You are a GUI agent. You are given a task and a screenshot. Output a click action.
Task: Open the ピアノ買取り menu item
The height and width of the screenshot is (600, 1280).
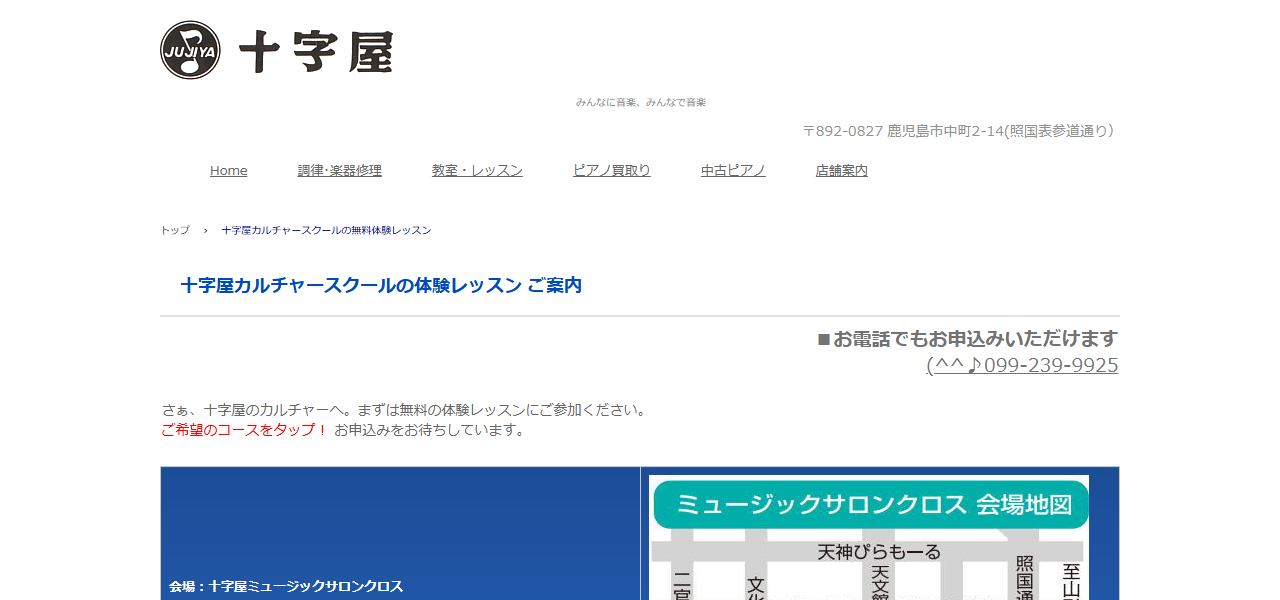coord(612,171)
